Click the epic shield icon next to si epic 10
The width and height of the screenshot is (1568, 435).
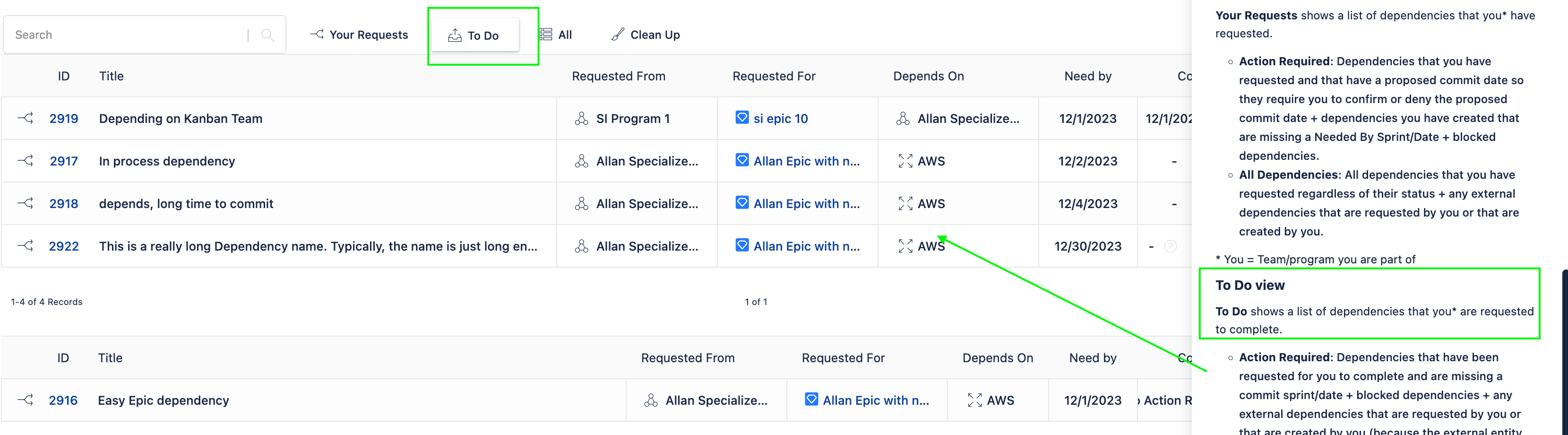click(742, 118)
